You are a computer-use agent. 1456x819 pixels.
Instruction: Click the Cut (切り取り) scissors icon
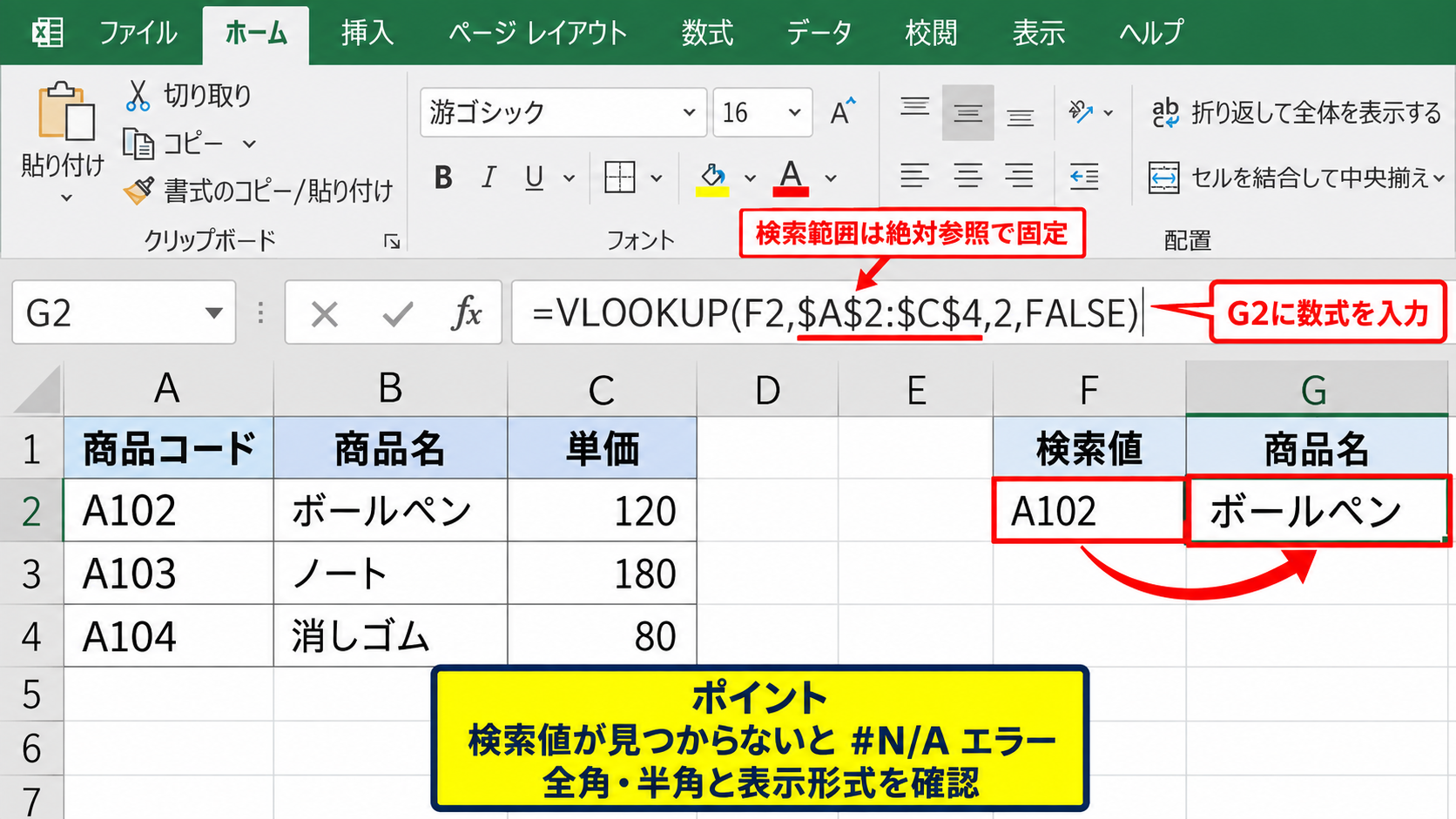[x=137, y=95]
